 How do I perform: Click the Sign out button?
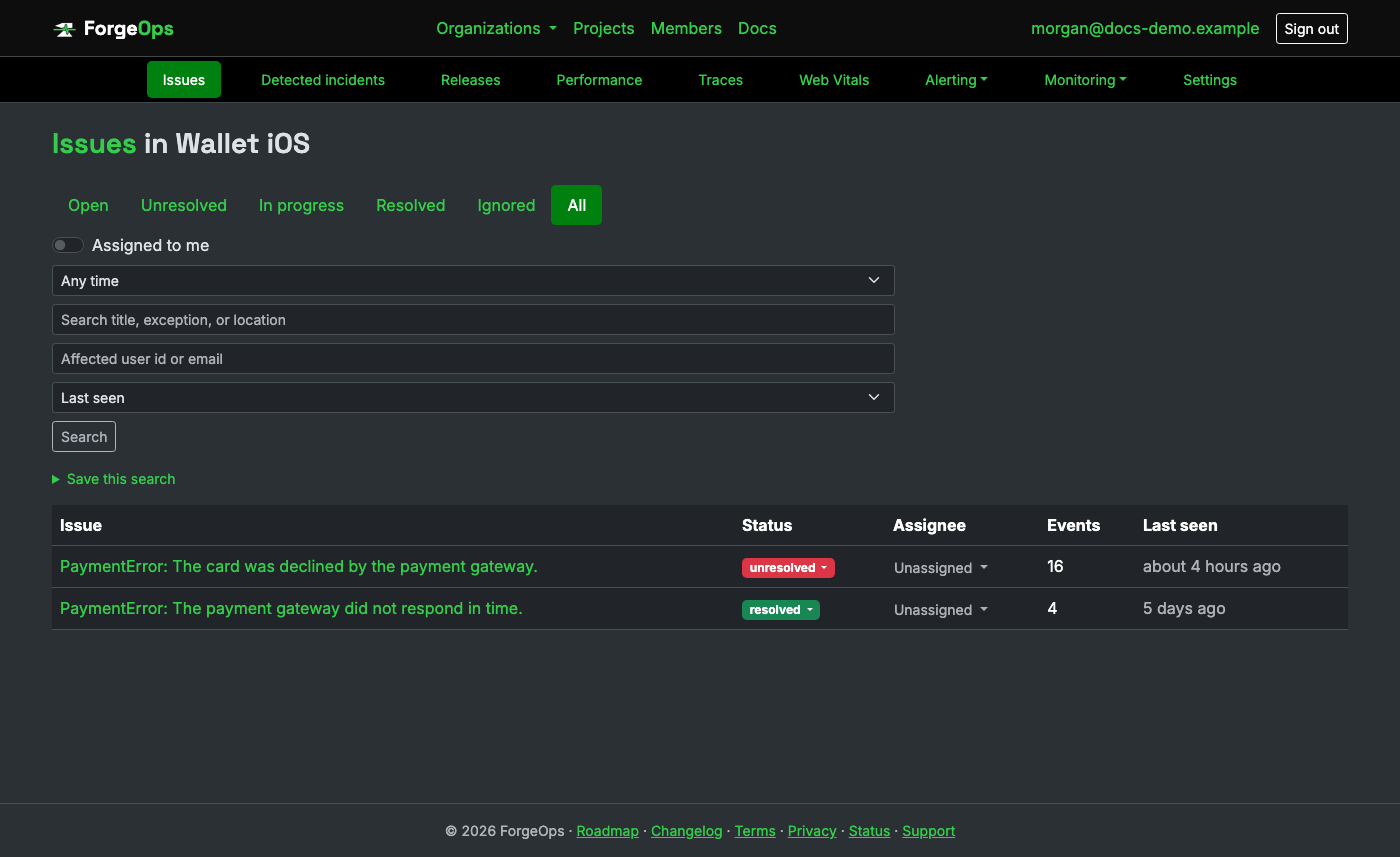pyautogui.click(x=1311, y=29)
